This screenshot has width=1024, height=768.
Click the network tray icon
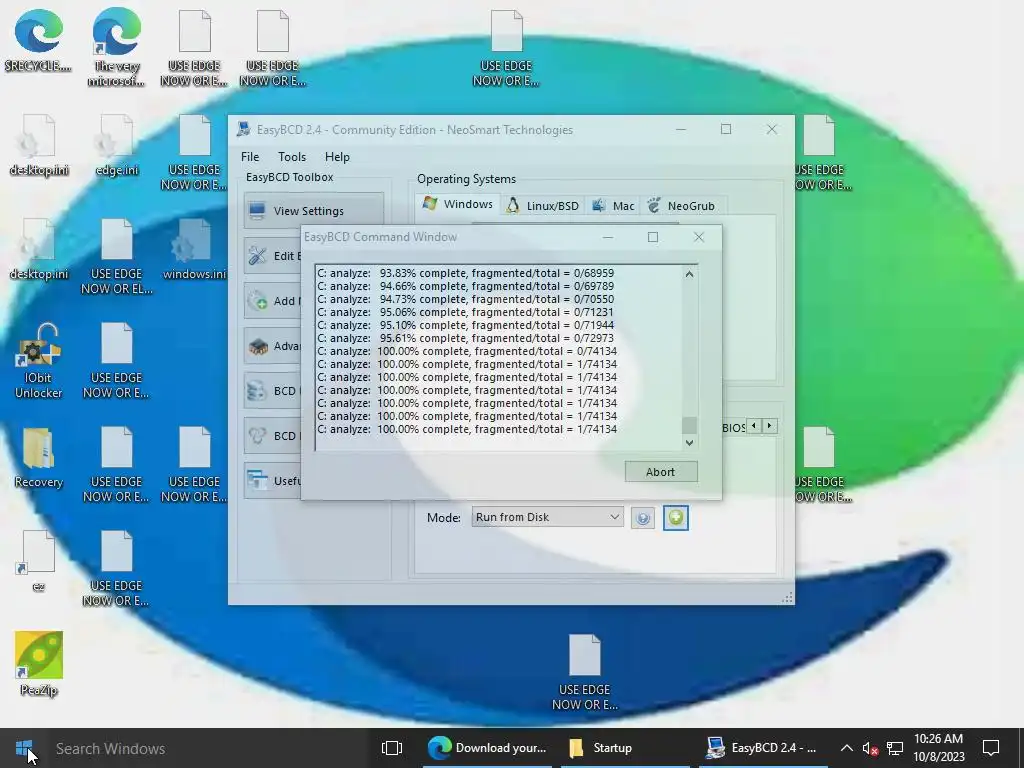tap(895, 748)
